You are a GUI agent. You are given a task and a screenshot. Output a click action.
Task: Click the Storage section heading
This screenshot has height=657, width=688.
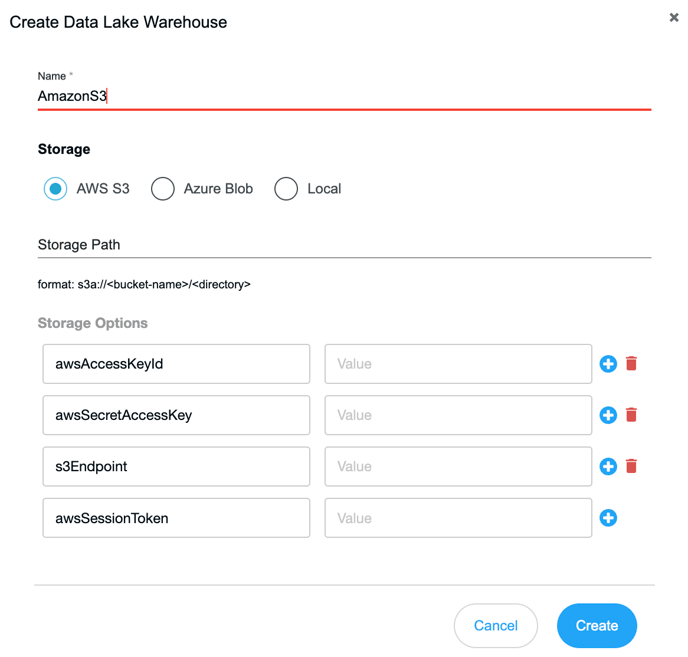64,149
